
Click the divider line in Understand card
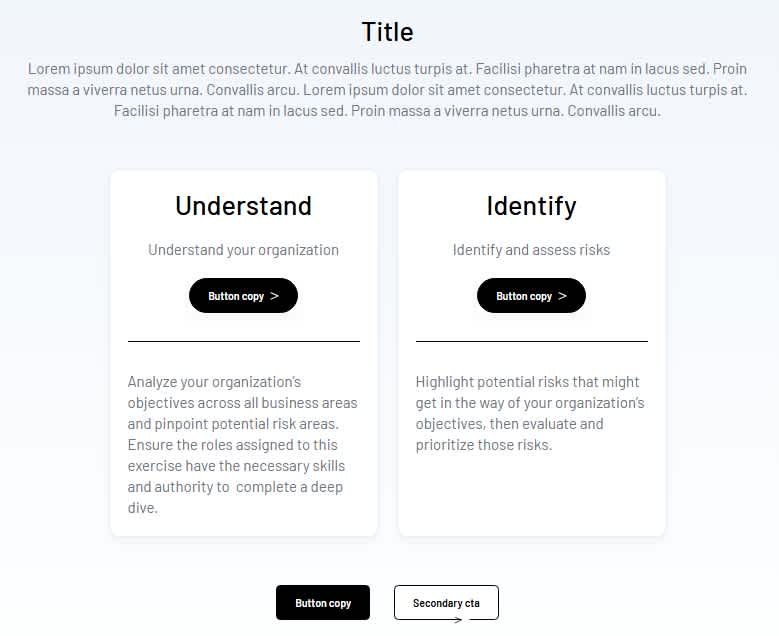[x=243, y=341]
